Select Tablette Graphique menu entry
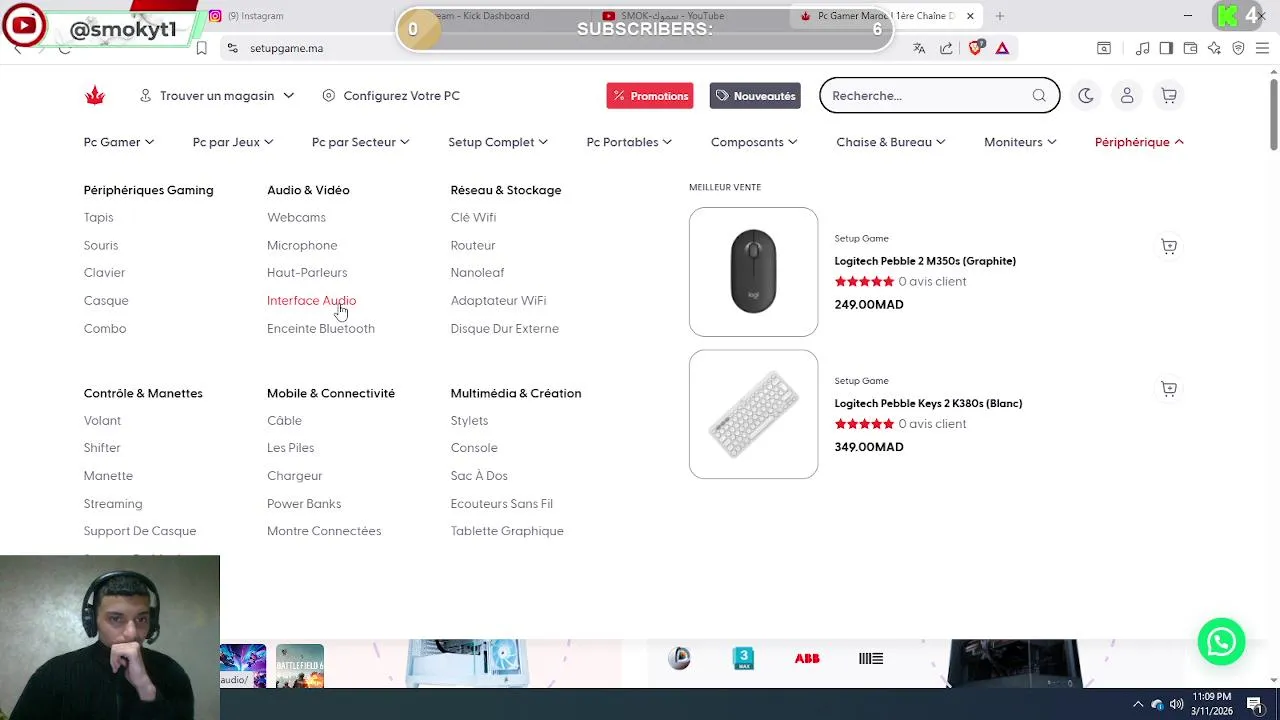The image size is (1280, 720). [507, 531]
